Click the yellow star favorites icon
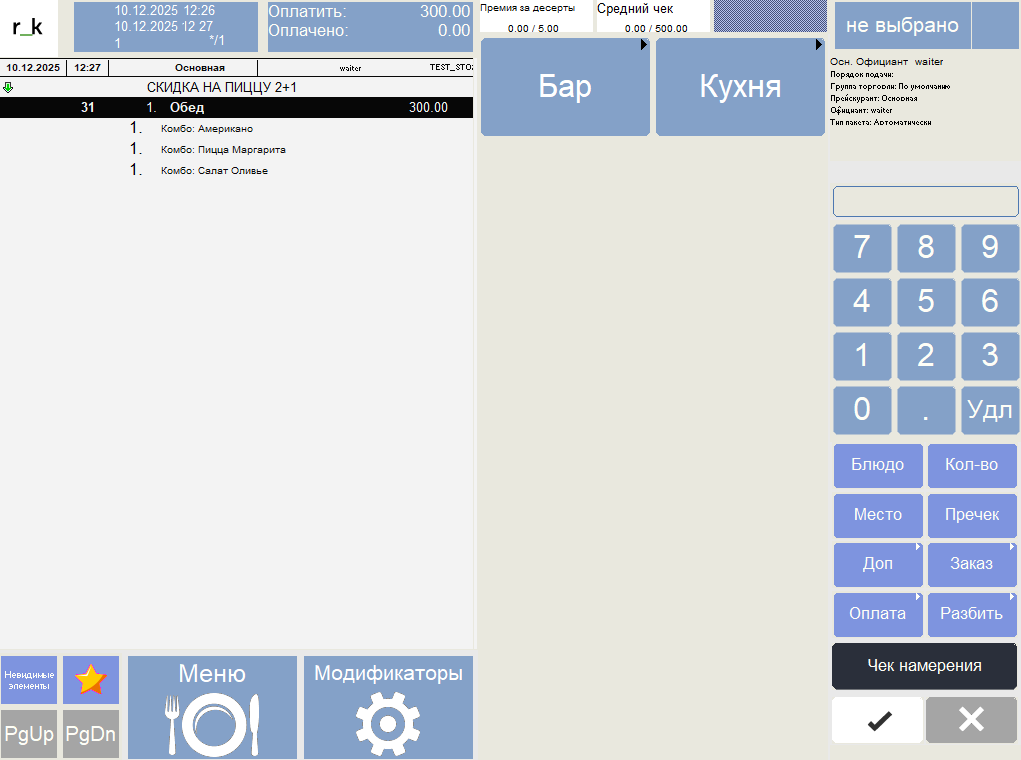Screen dimensions: 1021x760 [91, 680]
